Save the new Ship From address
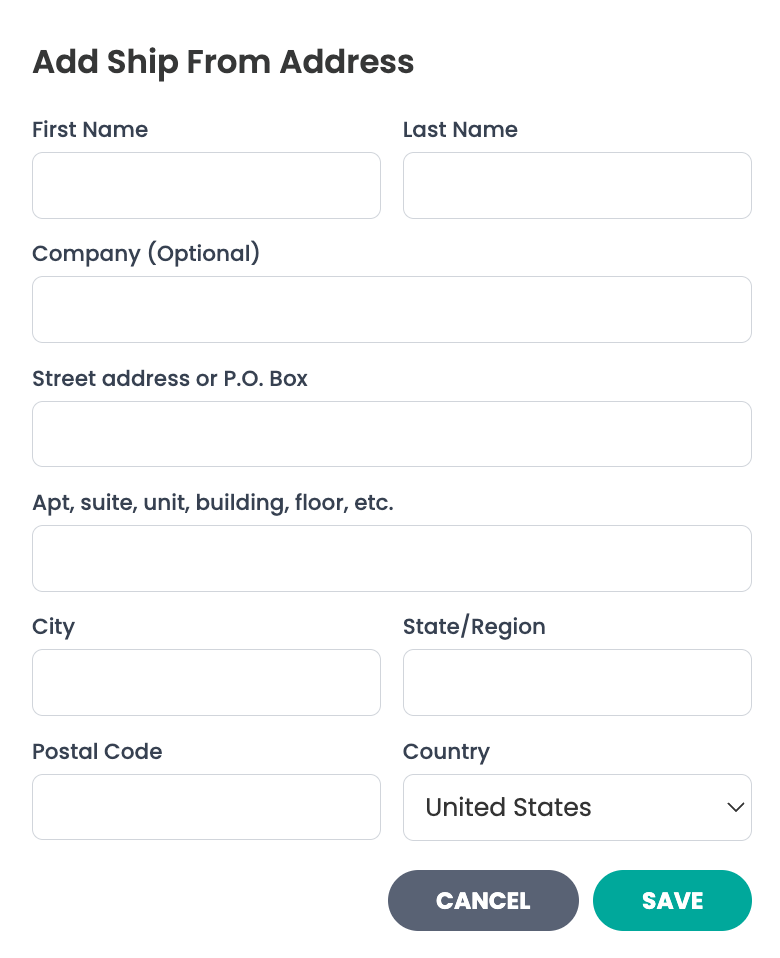Image resolution: width=780 pixels, height=958 pixels. tap(672, 900)
